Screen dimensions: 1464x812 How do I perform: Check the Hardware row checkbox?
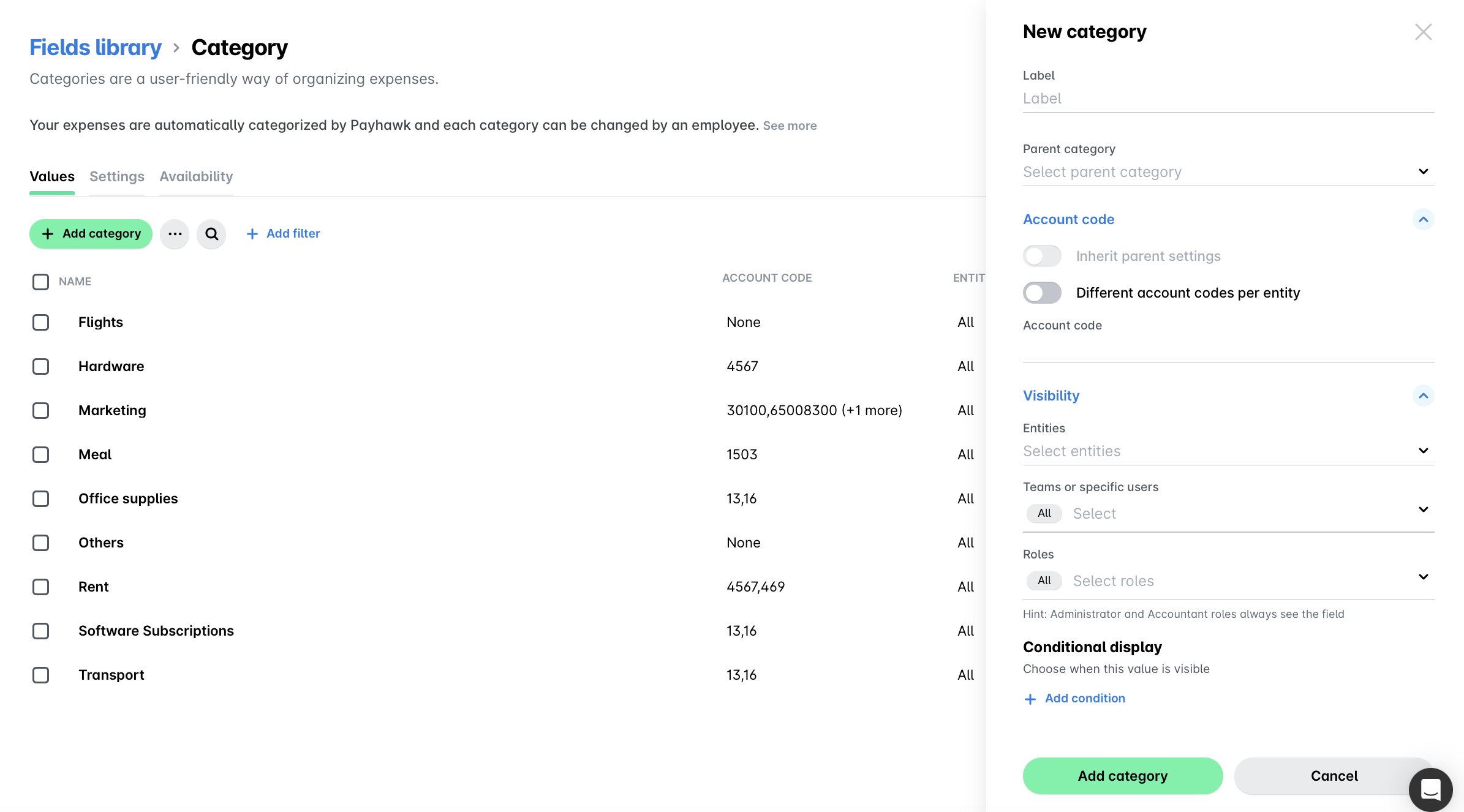pos(40,366)
